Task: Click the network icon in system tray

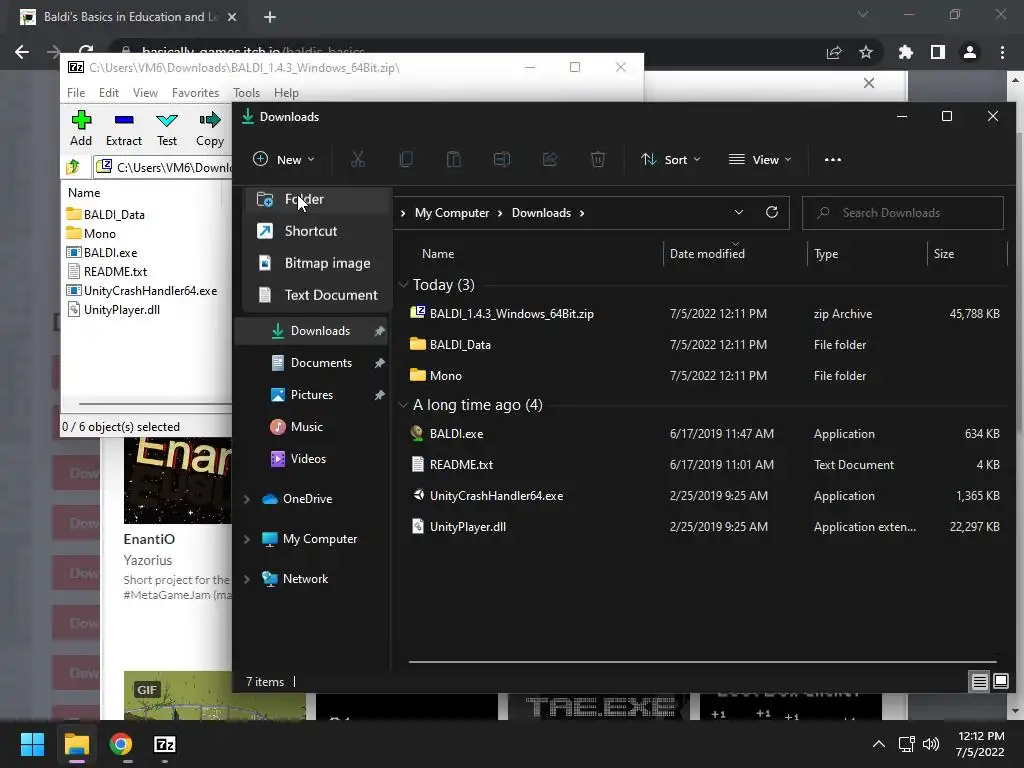Action: pos(906,744)
